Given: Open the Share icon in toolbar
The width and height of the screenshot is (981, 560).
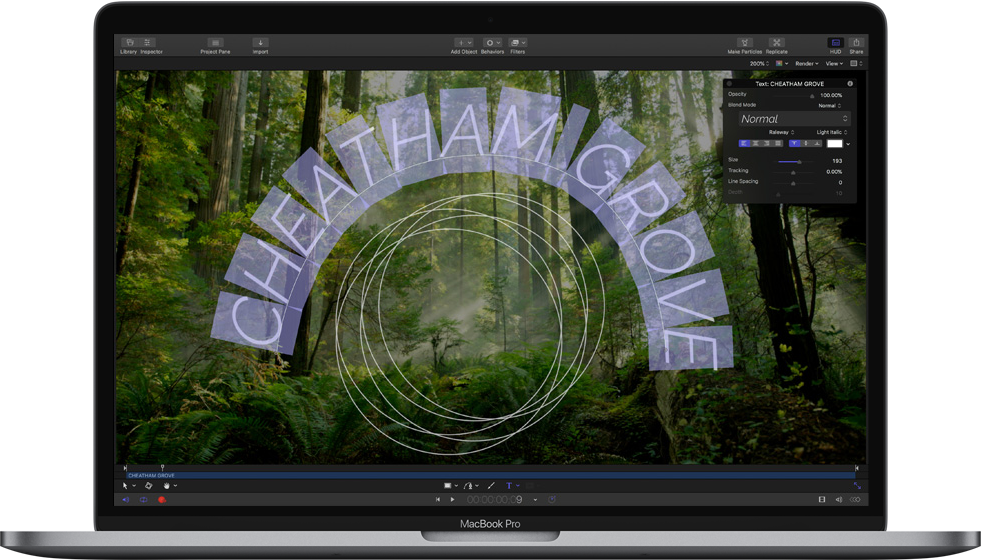Looking at the screenshot, I should [x=857, y=44].
